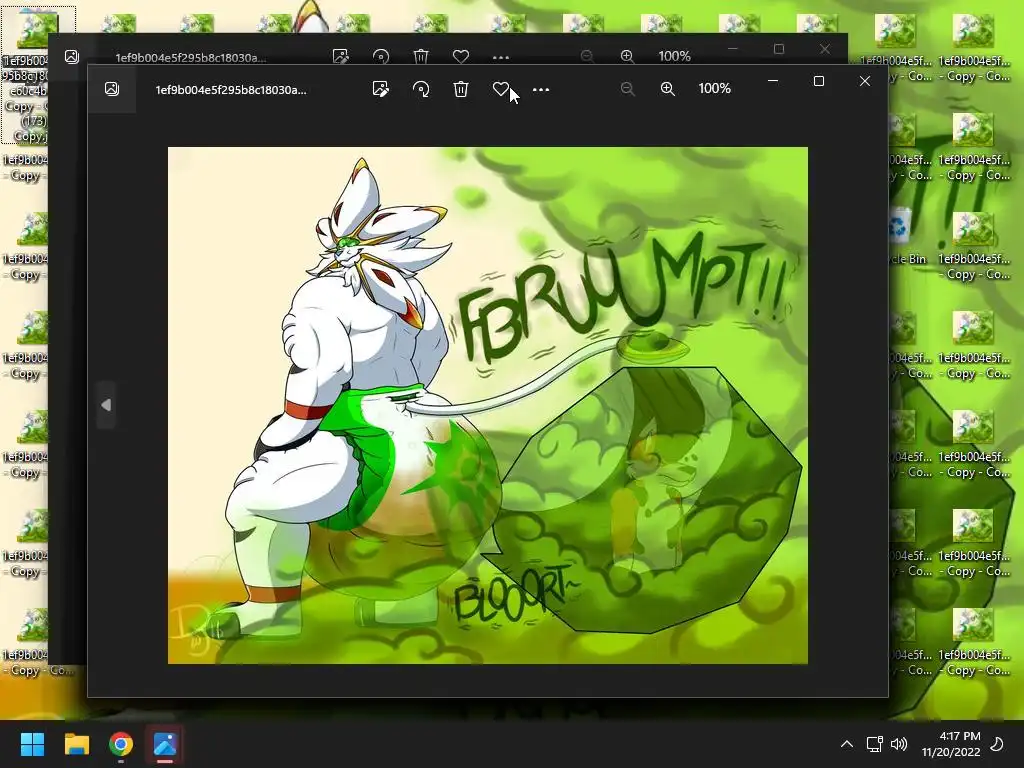Open See more menu in front window
Viewport: 1024px width, 768px height.
[541, 89]
